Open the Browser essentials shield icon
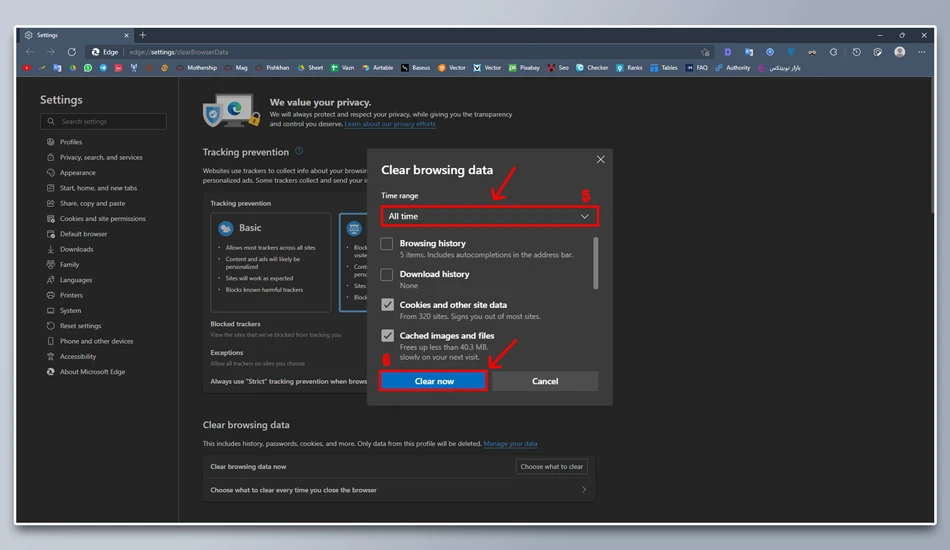Screen dimensions: 950x550 [877, 52]
